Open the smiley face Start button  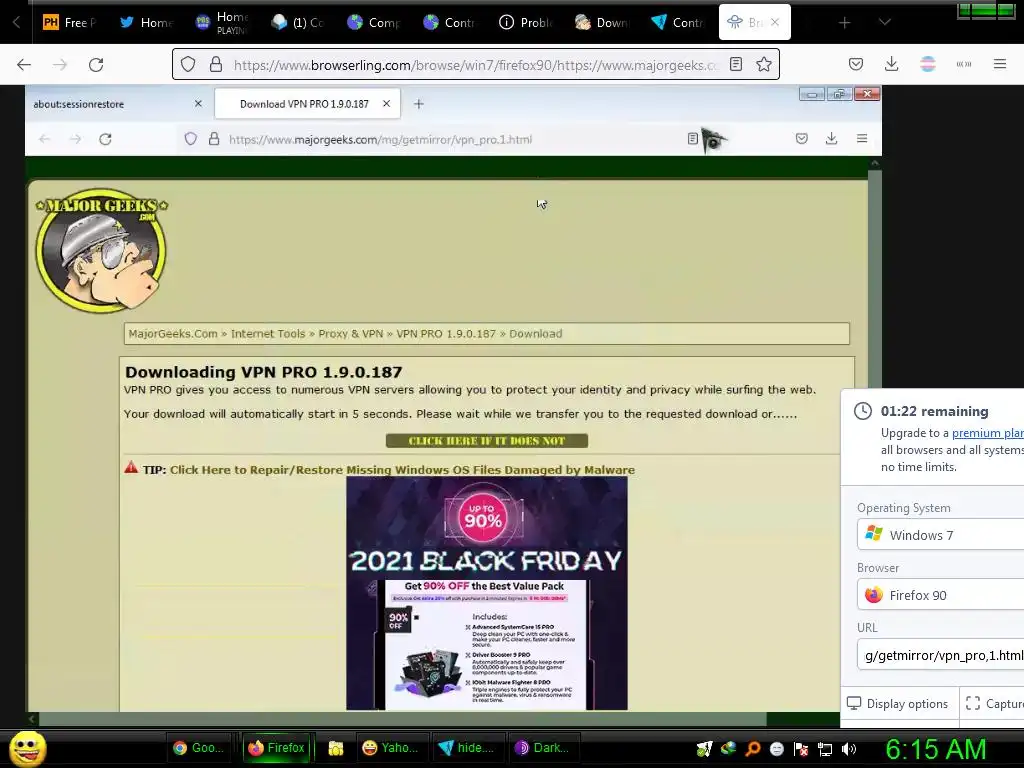27,748
